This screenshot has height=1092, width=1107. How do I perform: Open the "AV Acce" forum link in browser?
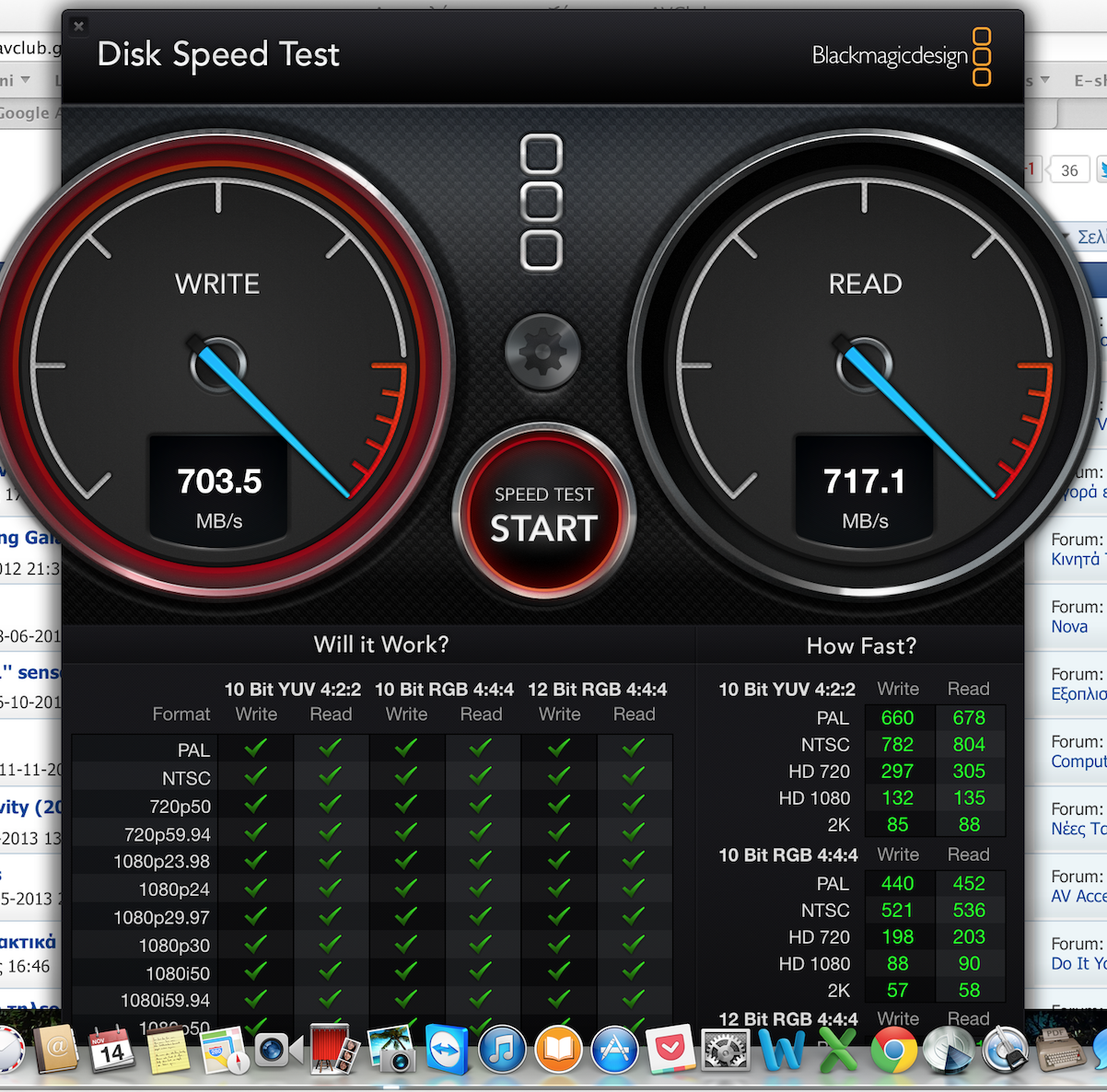[1078, 897]
